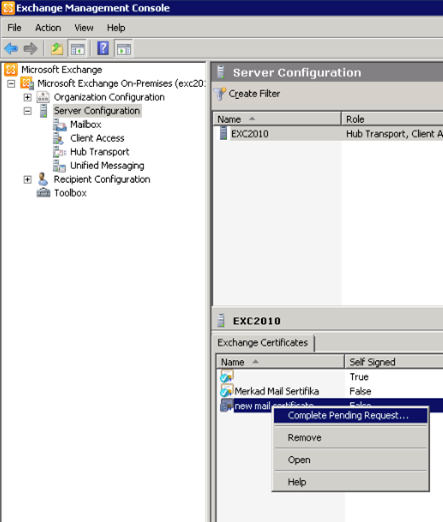
Task: Click the Back arrow toolbar icon
Action: (11, 49)
